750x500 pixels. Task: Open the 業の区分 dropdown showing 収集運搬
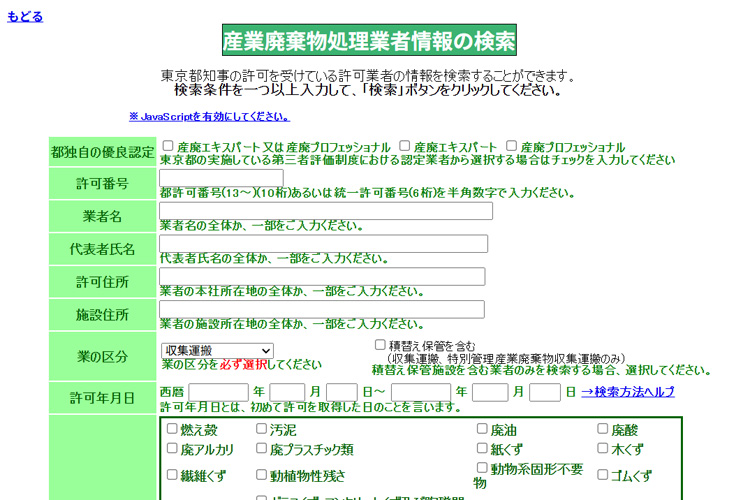click(217, 350)
